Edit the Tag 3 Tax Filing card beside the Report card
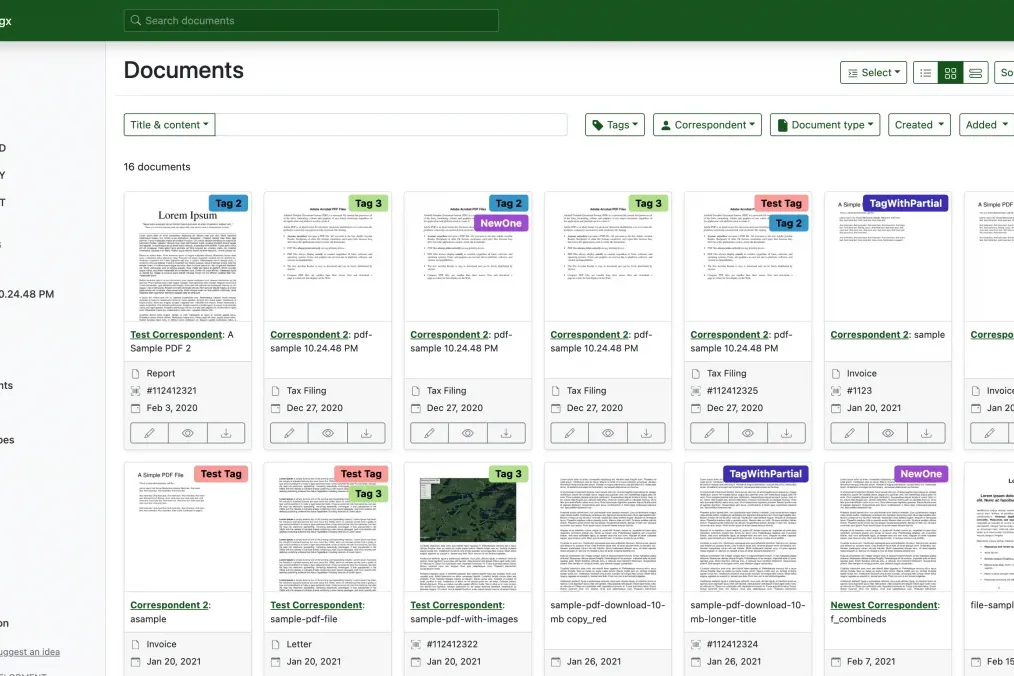This screenshot has width=1014, height=676. pyautogui.click(x=289, y=433)
